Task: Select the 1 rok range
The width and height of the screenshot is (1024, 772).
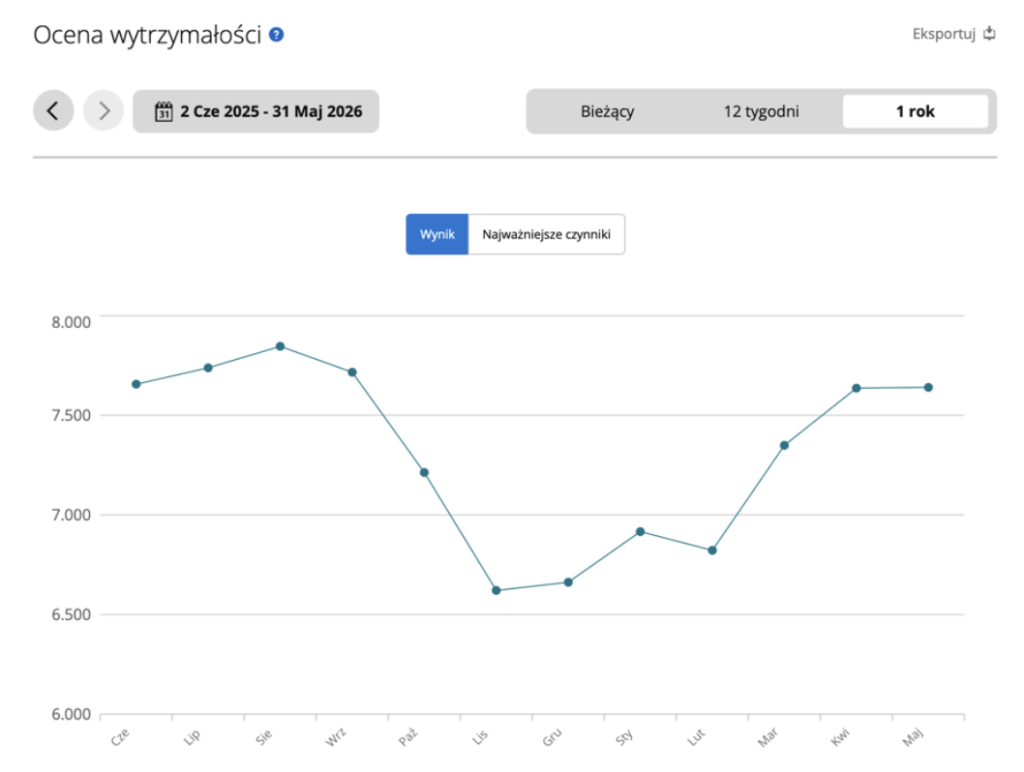Action: (915, 112)
